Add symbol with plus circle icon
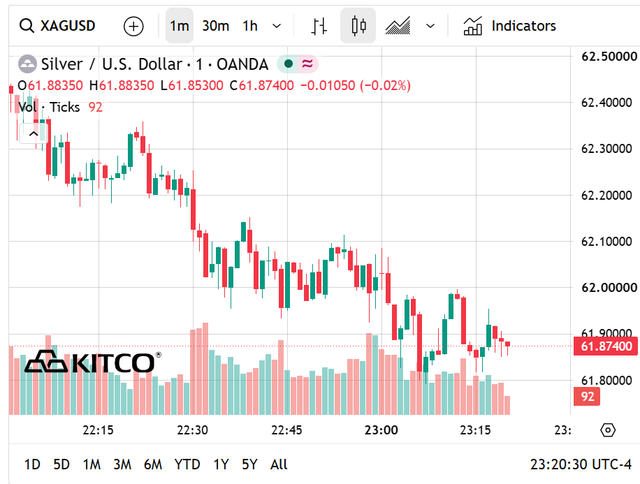Image resolution: width=640 pixels, height=484 pixels. click(x=133, y=26)
